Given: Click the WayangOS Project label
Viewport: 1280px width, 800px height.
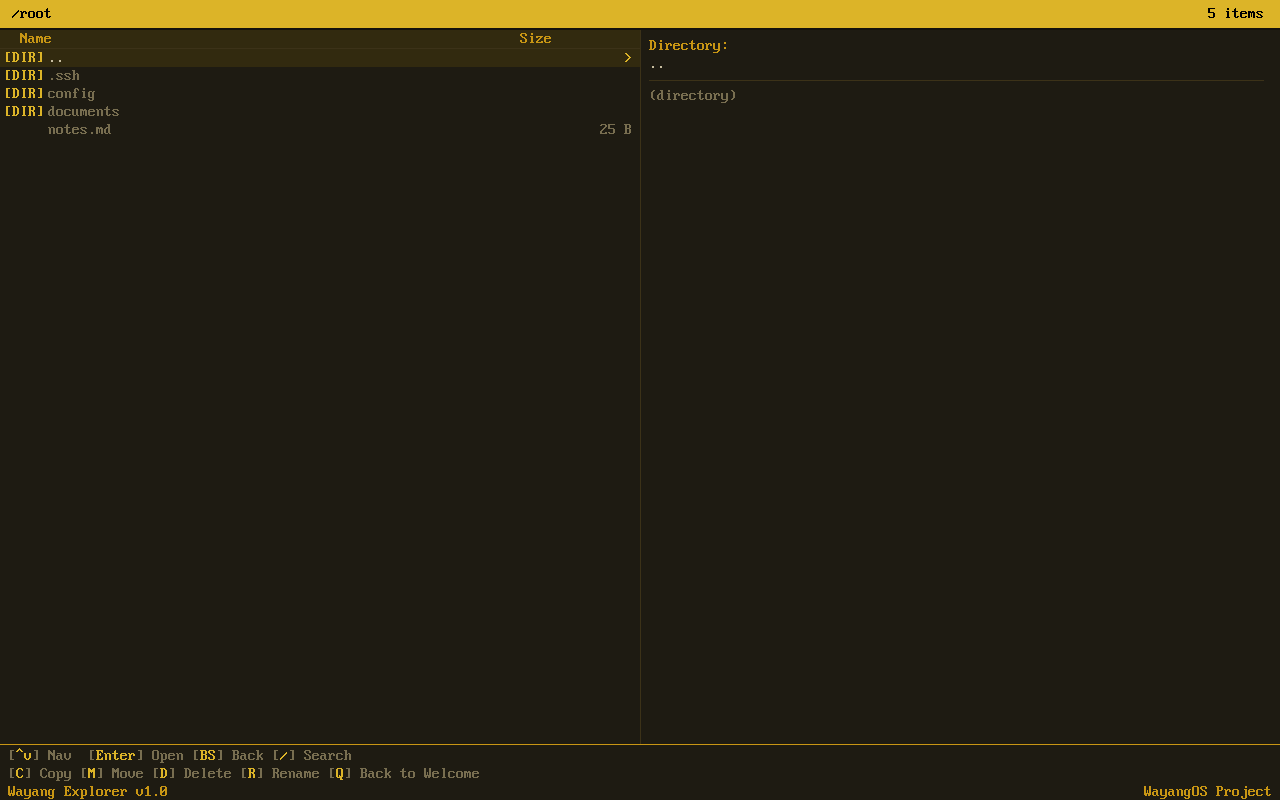Looking at the screenshot, I should click(1206, 791).
